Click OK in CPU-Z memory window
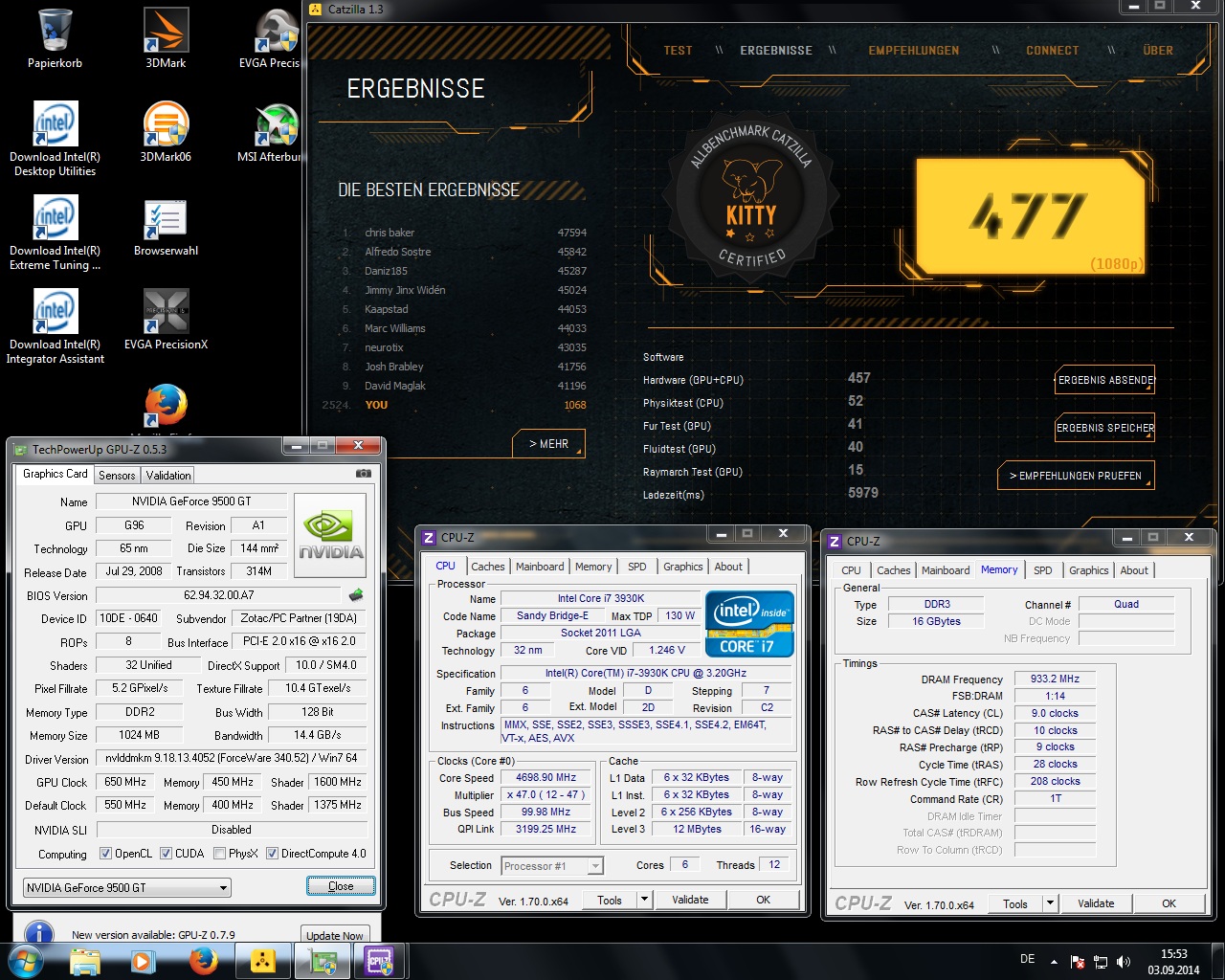1225x980 pixels. pyautogui.click(x=1169, y=903)
